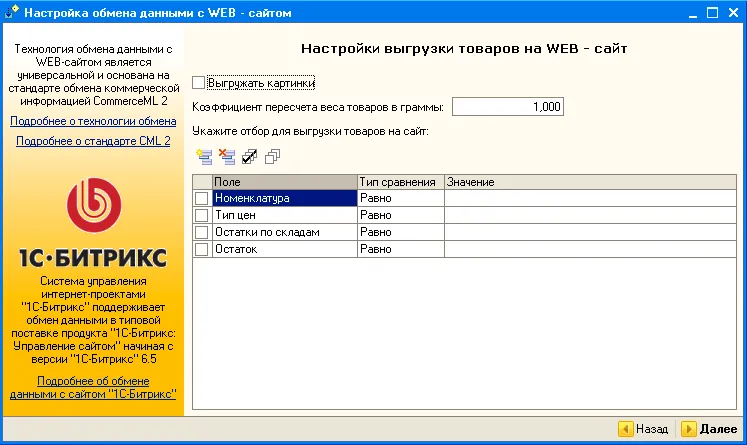Open comparison type cell for Номенклатура
747x445 pixels.
400,199
